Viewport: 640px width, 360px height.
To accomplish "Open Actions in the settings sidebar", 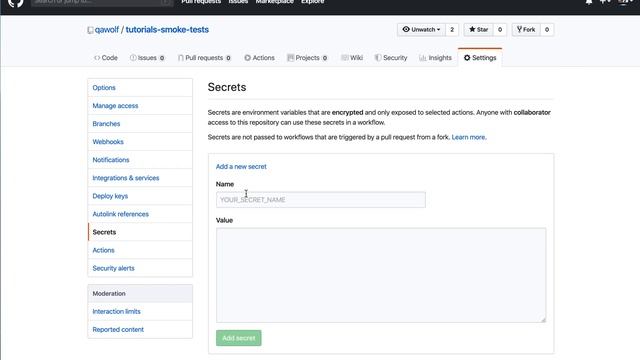I will (140, 250).
